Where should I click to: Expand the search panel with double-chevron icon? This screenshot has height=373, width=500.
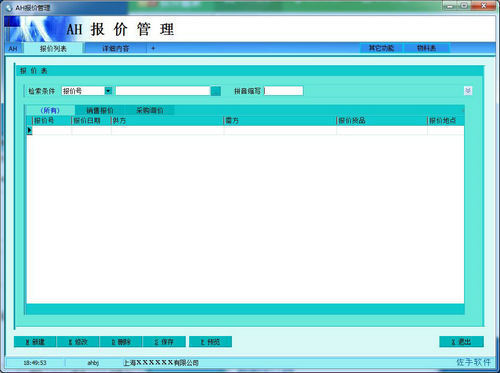[x=468, y=91]
